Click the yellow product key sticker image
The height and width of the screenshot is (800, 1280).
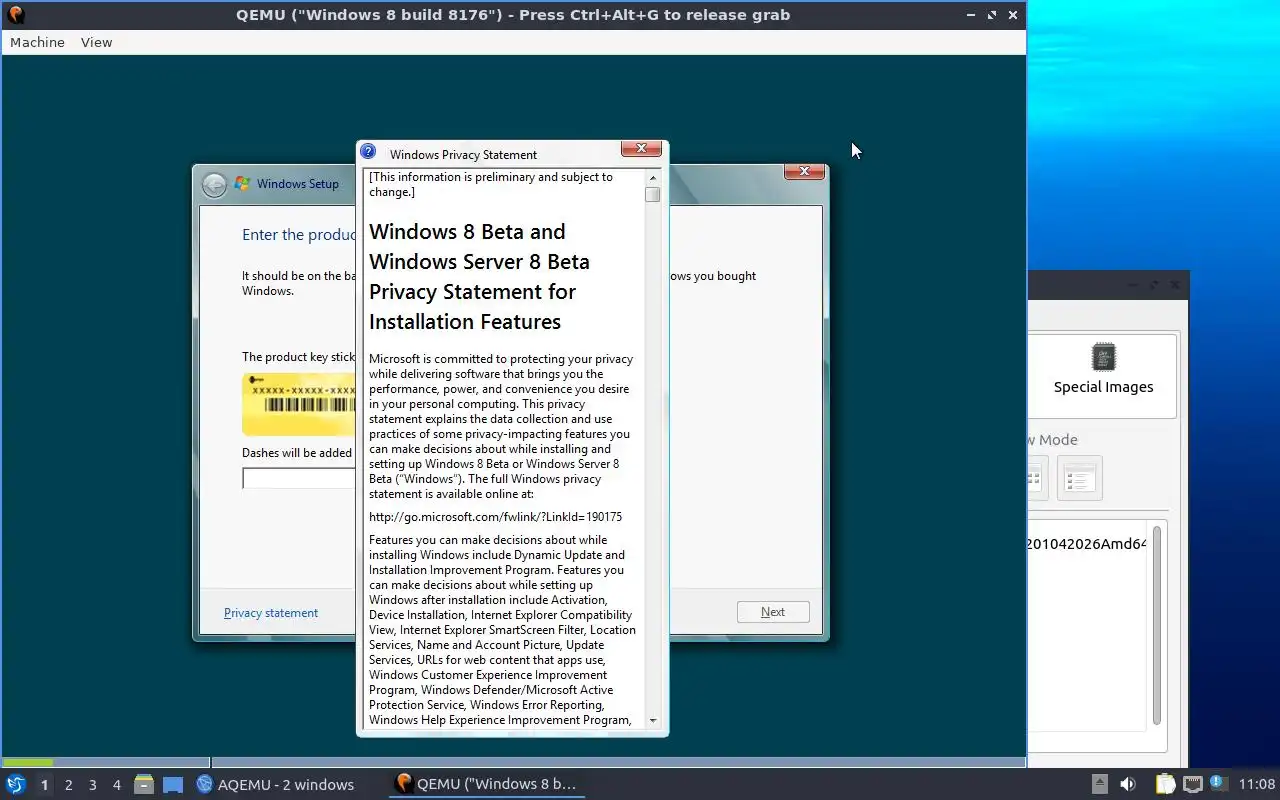(299, 404)
